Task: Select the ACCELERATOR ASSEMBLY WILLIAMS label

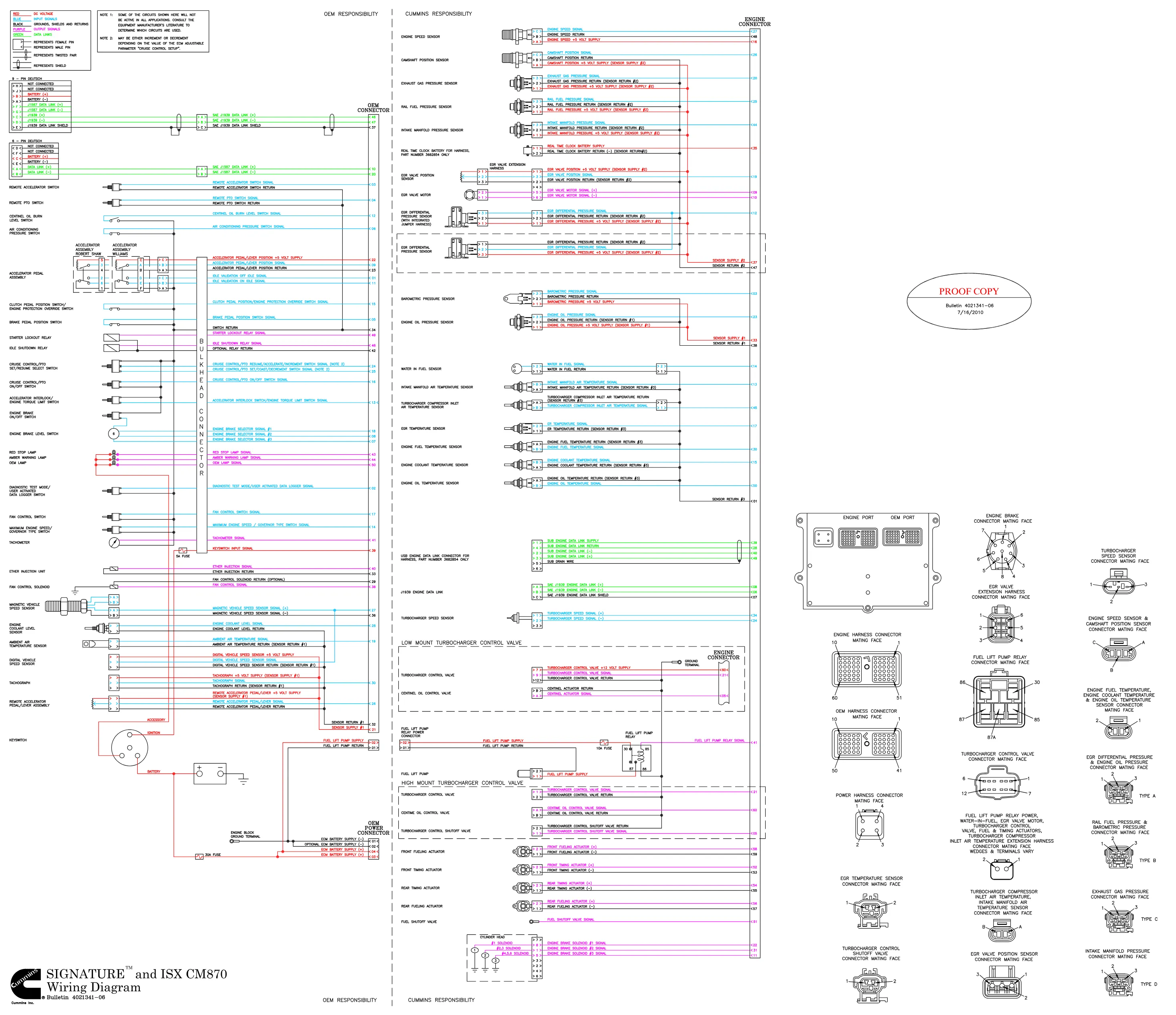Action: (x=124, y=250)
